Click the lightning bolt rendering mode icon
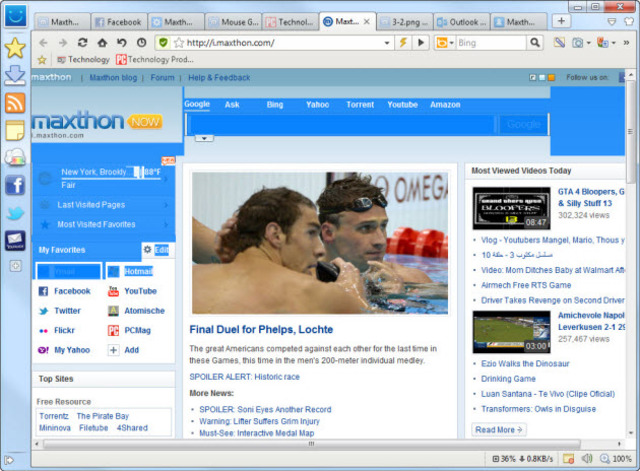The image size is (640, 471). point(403,42)
